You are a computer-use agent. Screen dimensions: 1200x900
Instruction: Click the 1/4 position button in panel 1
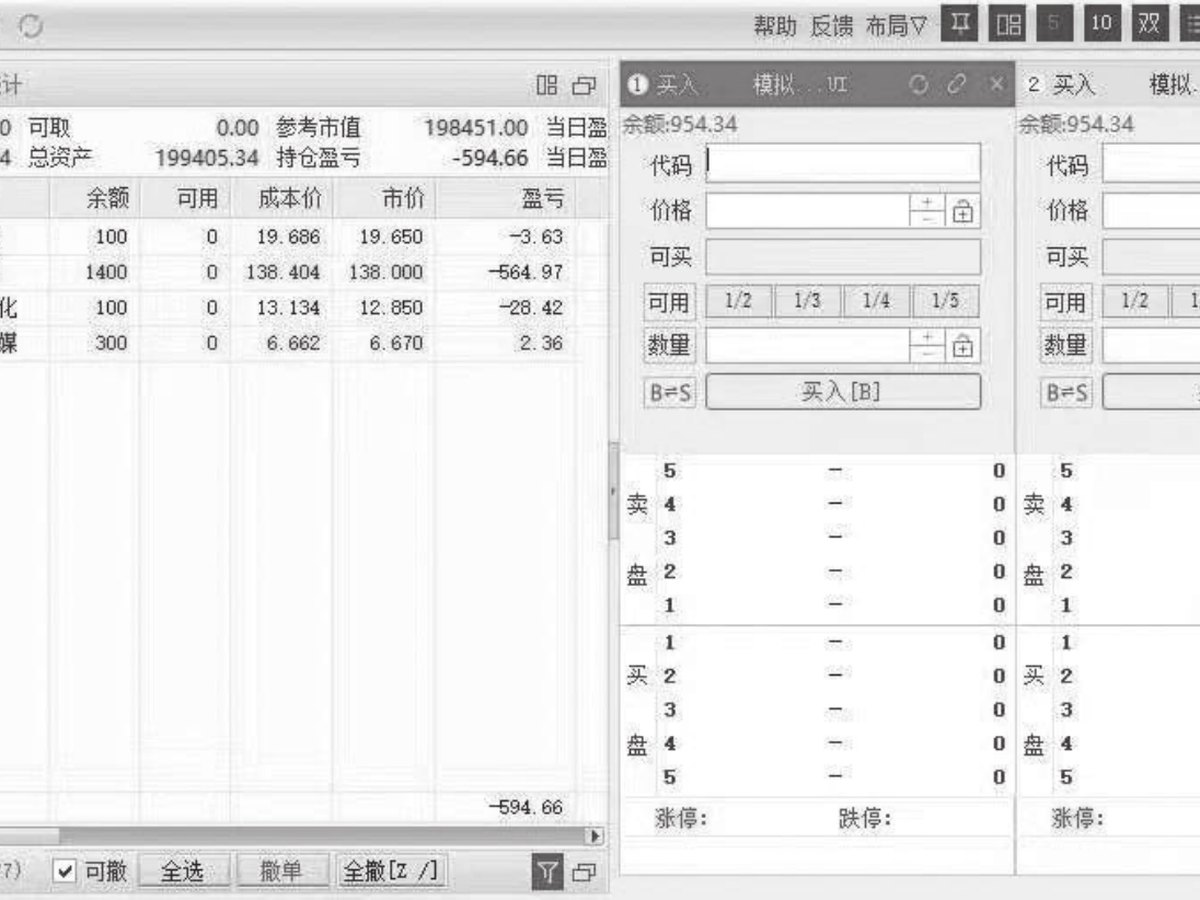pyautogui.click(x=877, y=302)
